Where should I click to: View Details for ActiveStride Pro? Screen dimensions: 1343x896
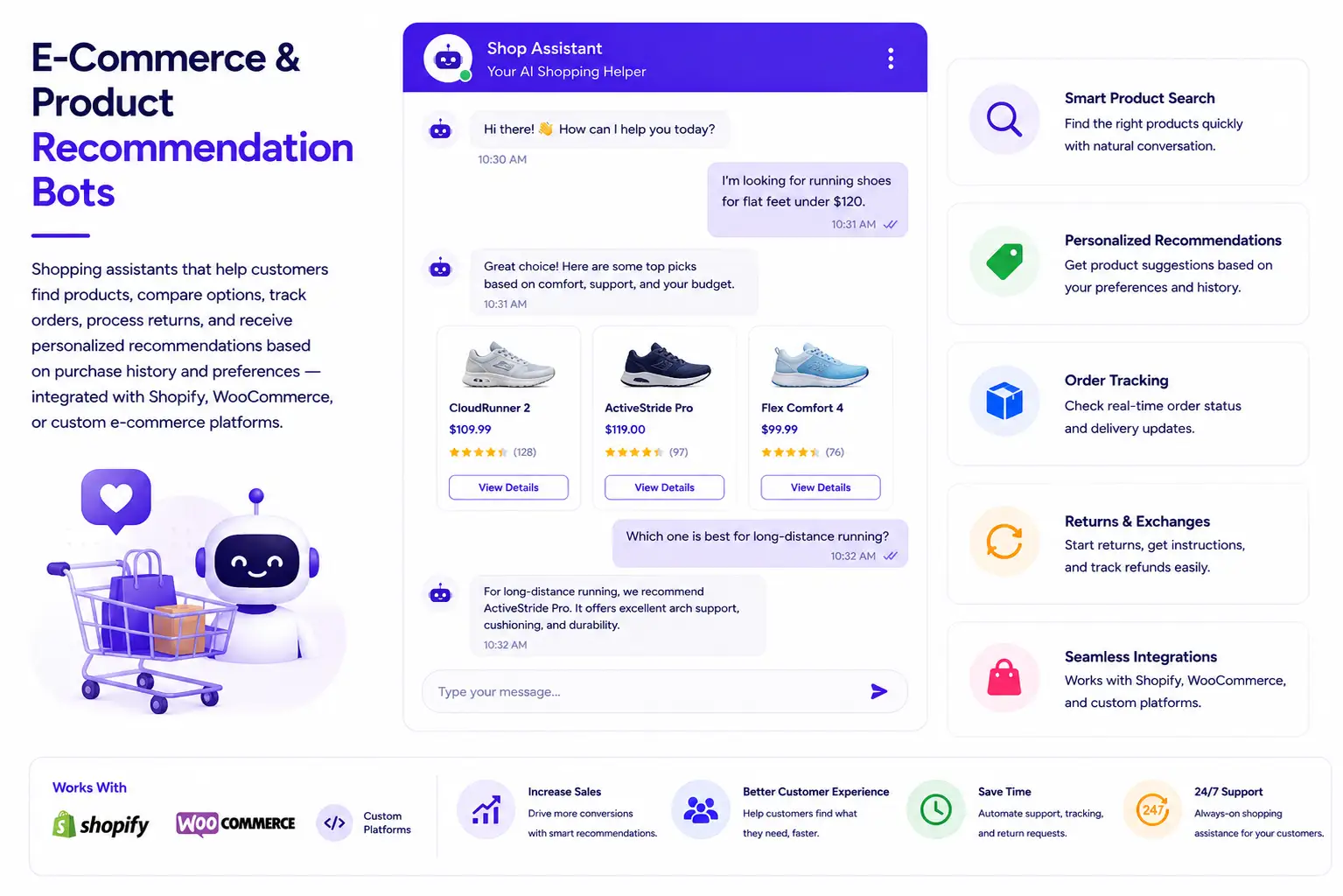tap(664, 487)
